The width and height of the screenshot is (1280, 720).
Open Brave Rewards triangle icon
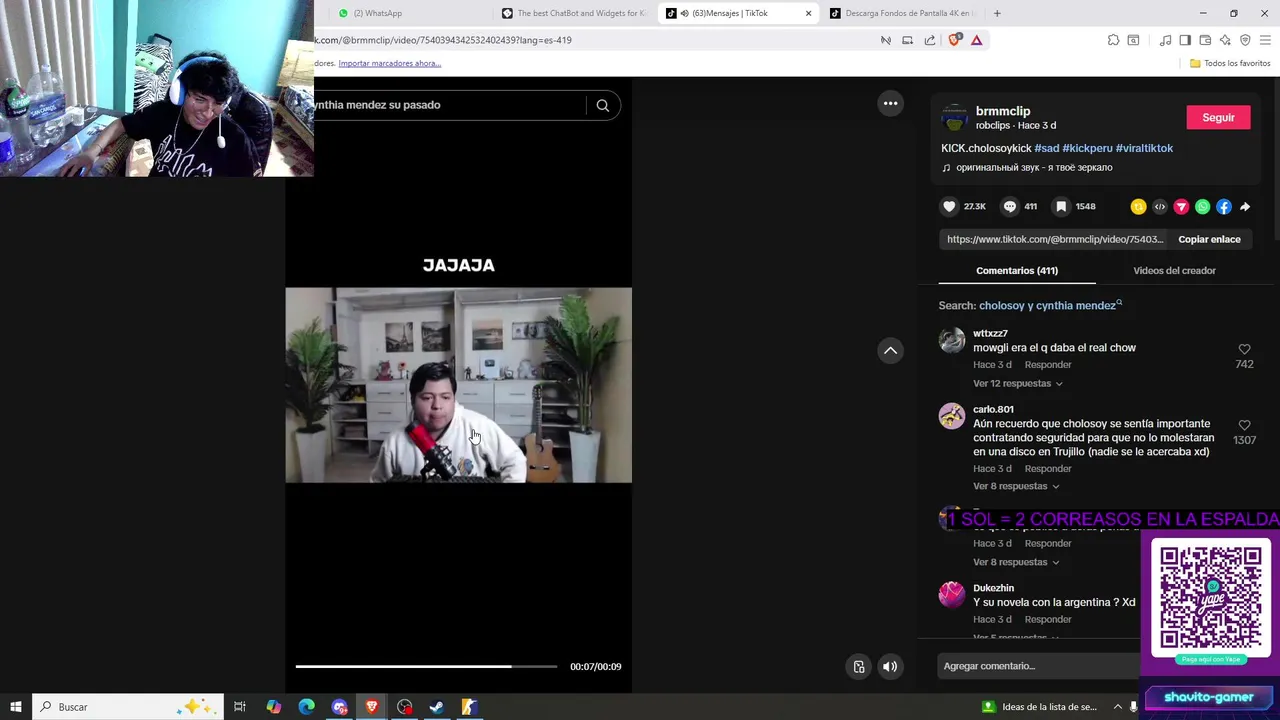(x=976, y=40)
